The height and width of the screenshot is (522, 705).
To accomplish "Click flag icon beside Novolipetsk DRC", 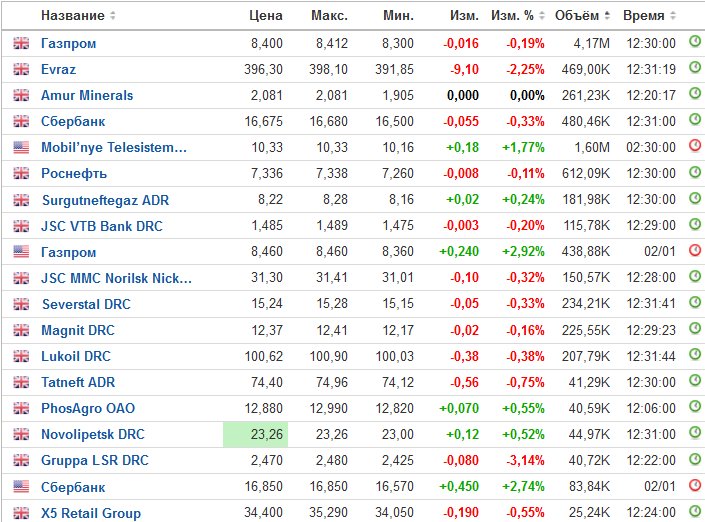I will (21, 434).
